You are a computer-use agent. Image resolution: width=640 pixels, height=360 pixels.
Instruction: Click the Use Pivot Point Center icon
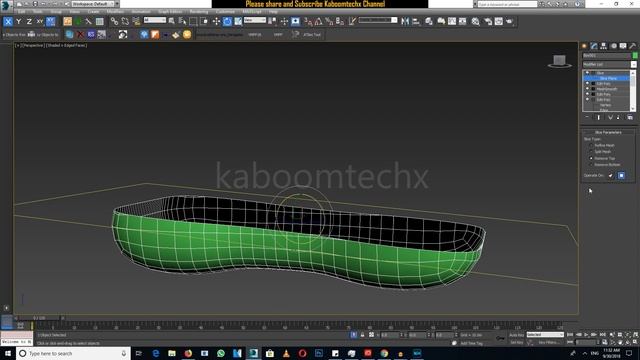tap(272, 21)
